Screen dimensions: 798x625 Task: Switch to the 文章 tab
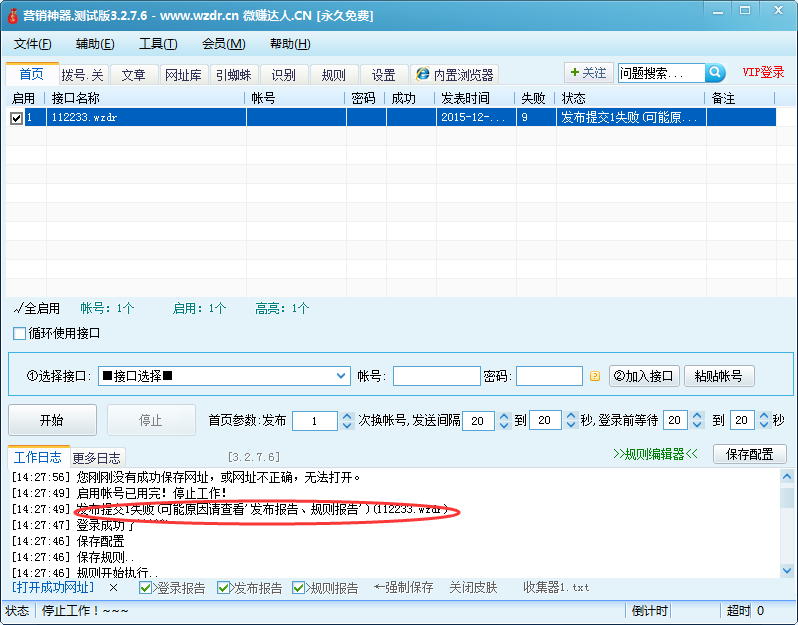[133, 75]
